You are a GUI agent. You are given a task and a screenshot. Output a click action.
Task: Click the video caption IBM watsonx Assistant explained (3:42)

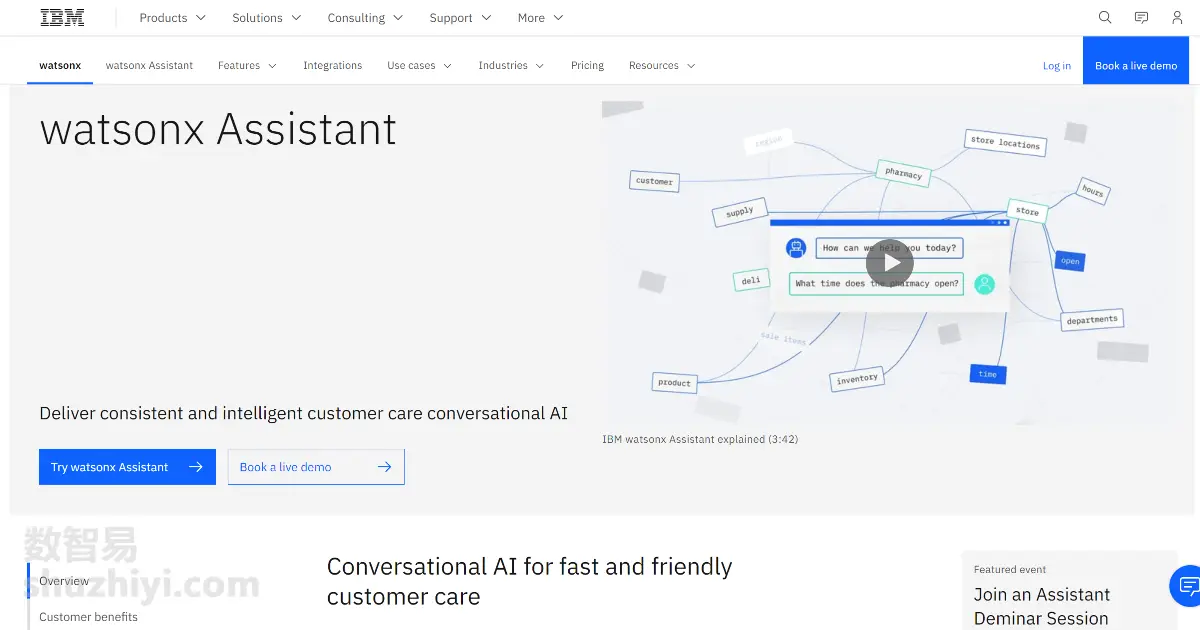pos(700,439)
